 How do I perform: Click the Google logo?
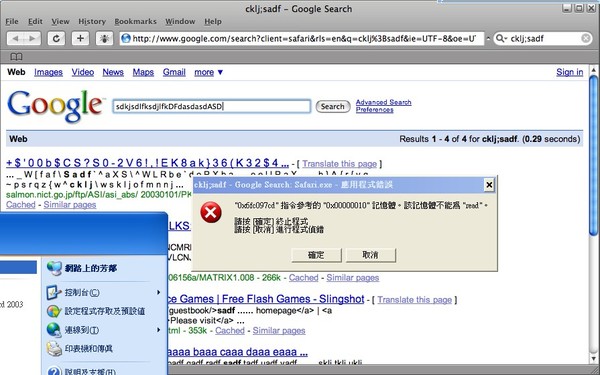pos(56,107)
